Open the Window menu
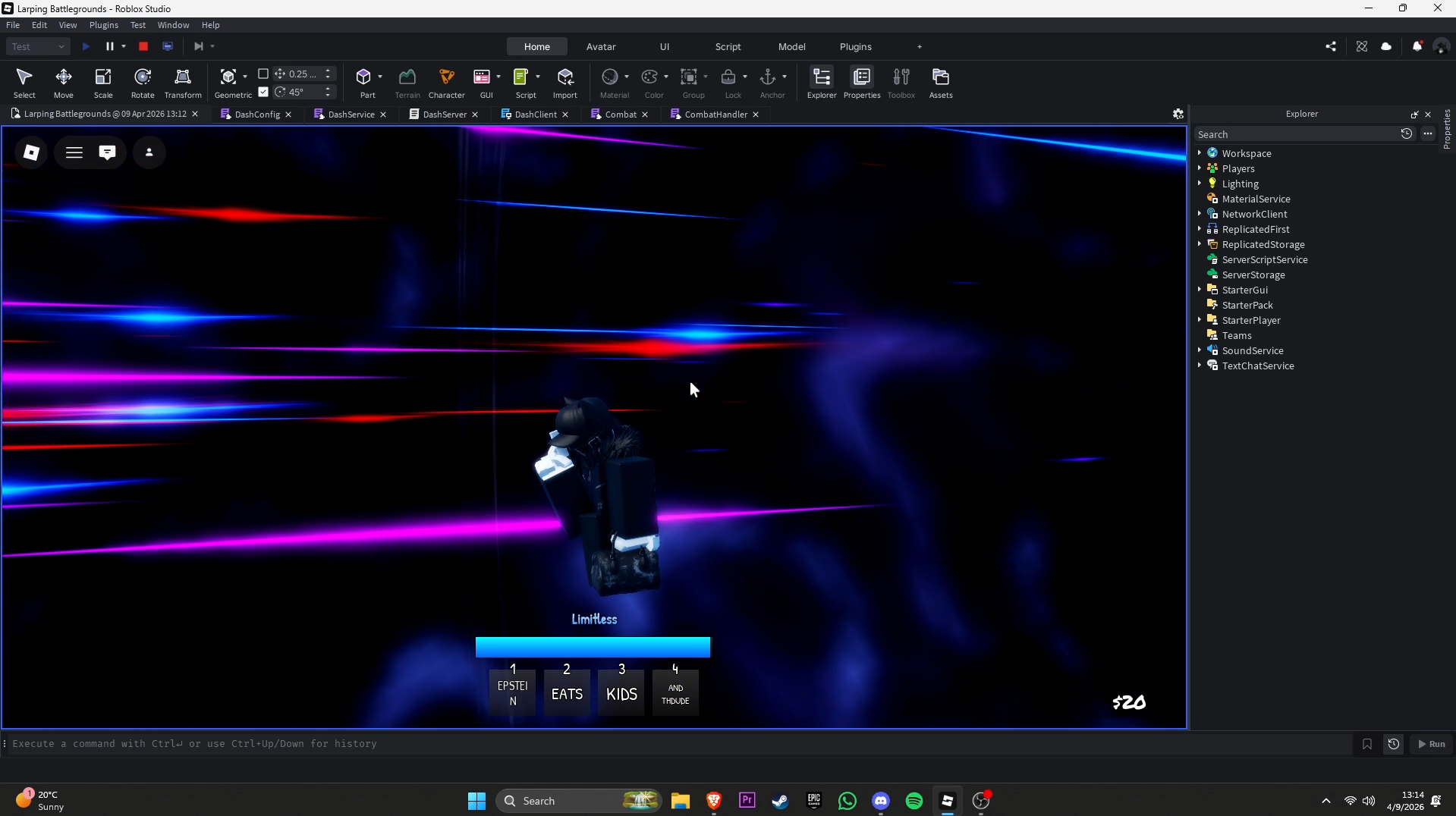The image size is (1456, 816). point(173,25)
